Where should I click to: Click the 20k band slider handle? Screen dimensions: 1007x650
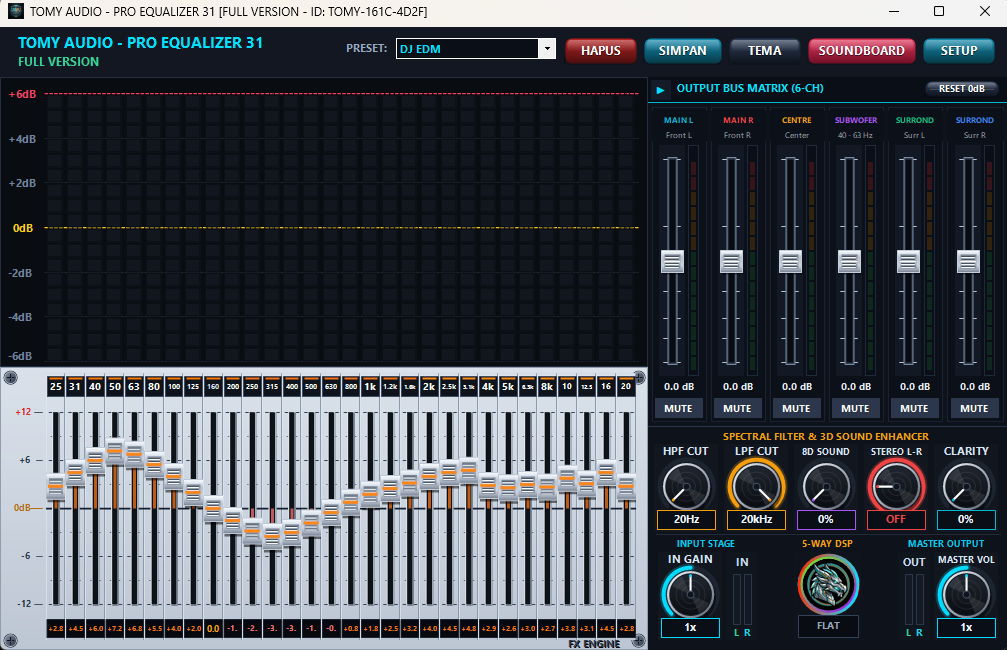pos(626,486)
